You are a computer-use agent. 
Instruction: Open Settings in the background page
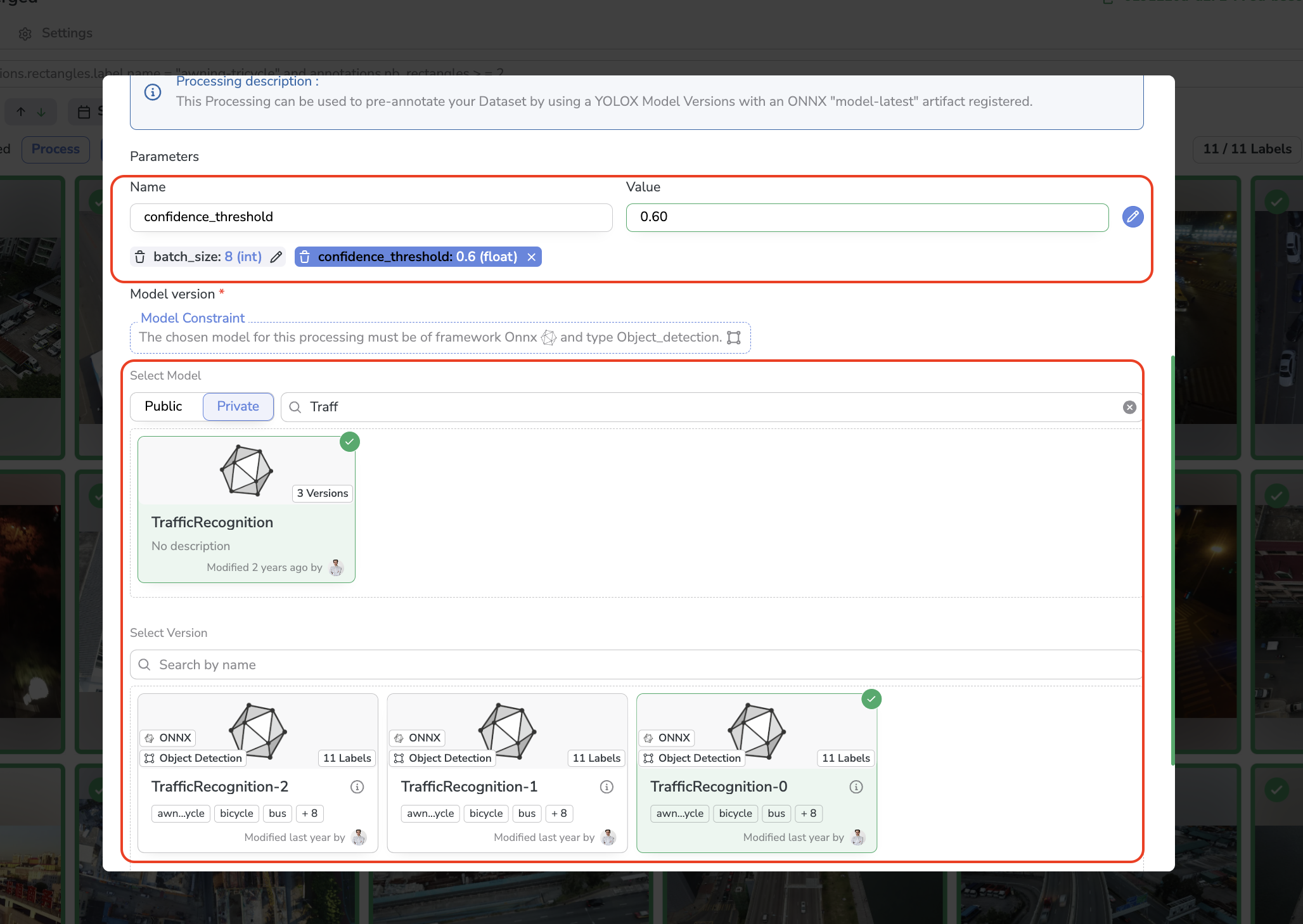point(56,33)
